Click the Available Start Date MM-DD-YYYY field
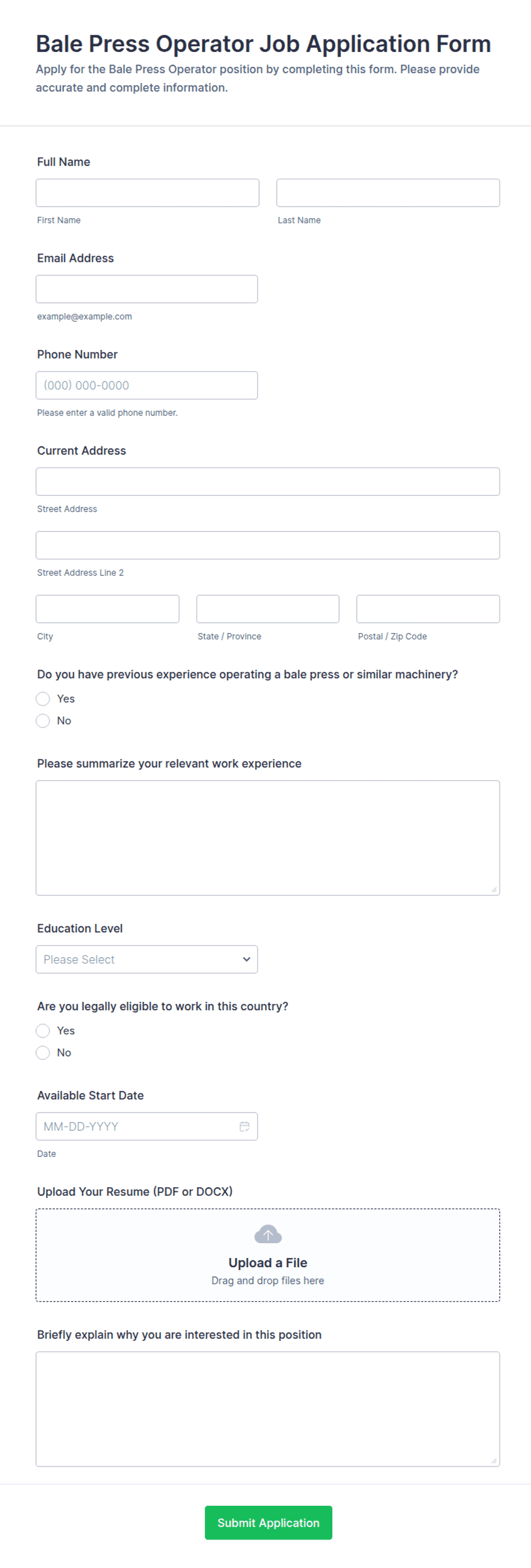 pyautogui.click(x=147, y=1126)
